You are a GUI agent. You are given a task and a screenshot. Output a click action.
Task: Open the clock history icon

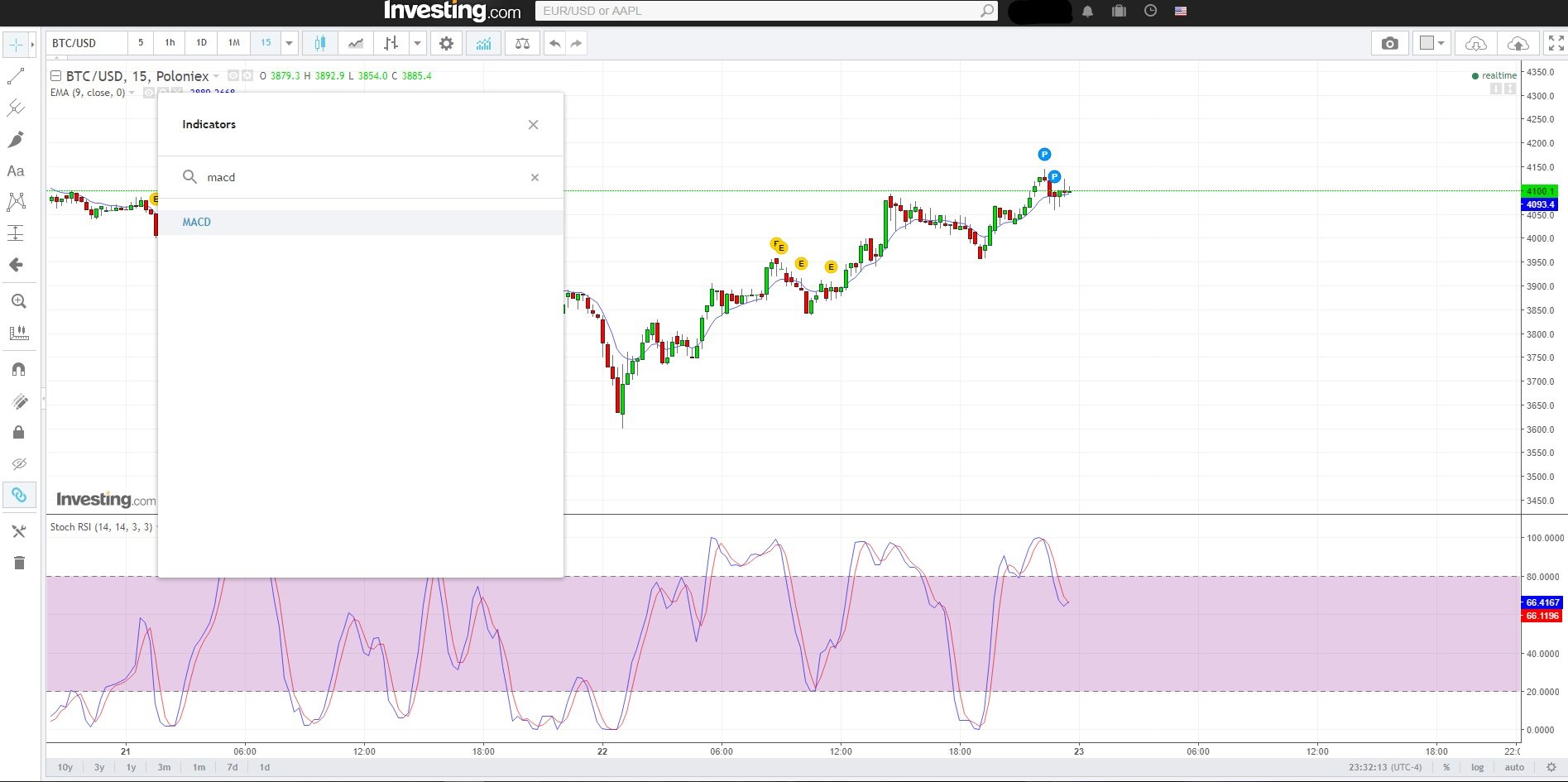[1150, 11]
